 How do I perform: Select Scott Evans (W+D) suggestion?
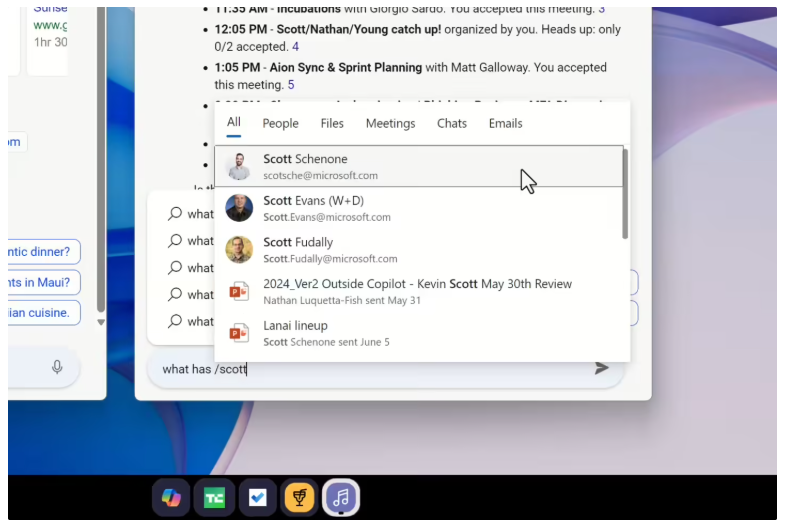point(419,208)
